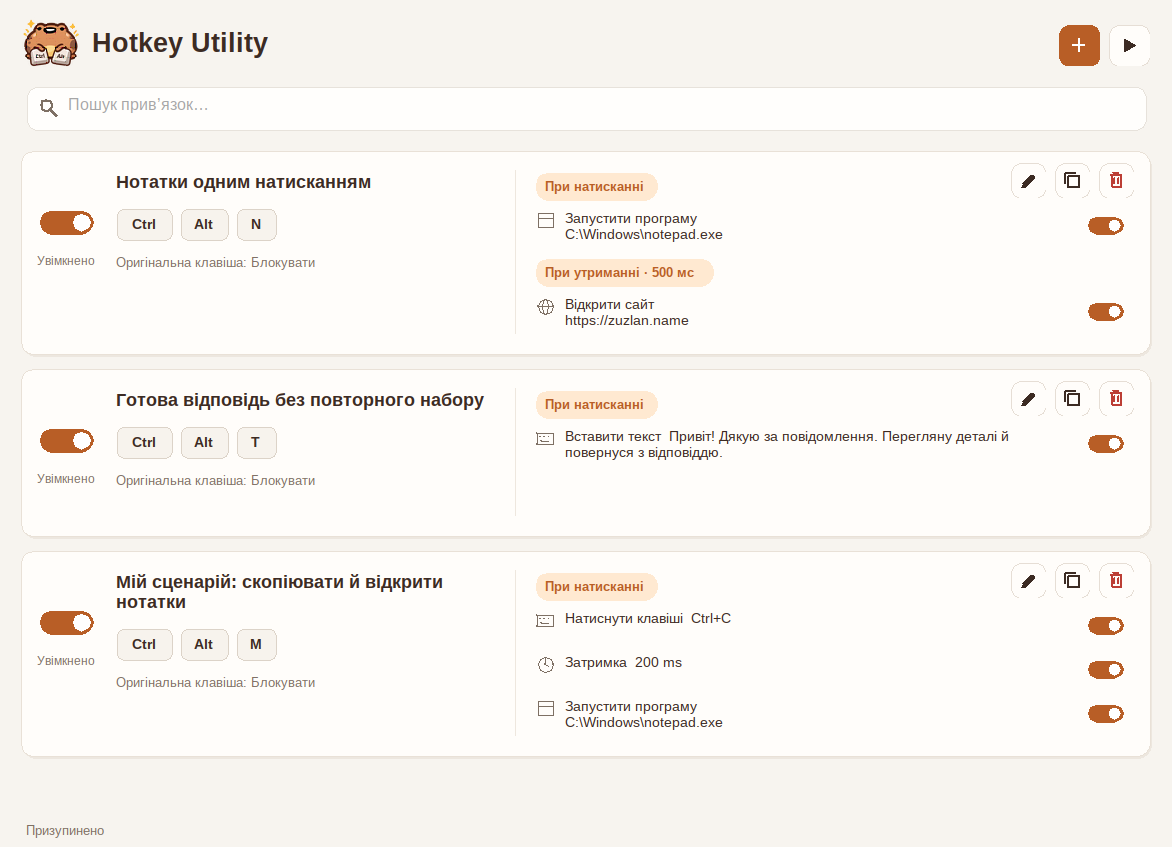Click the globe icon beside 'Відкрити сайт'
The image size is (1172, 847).
tap(546, 307)
